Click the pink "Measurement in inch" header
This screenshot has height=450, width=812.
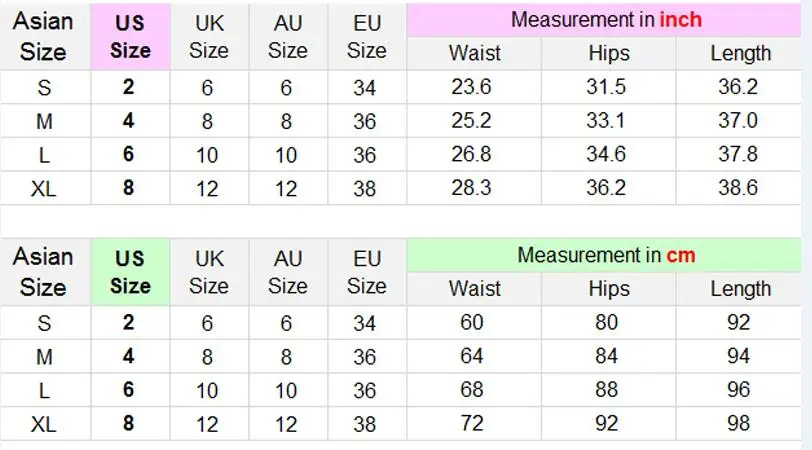pyautogui.click(x=606, y=20)
